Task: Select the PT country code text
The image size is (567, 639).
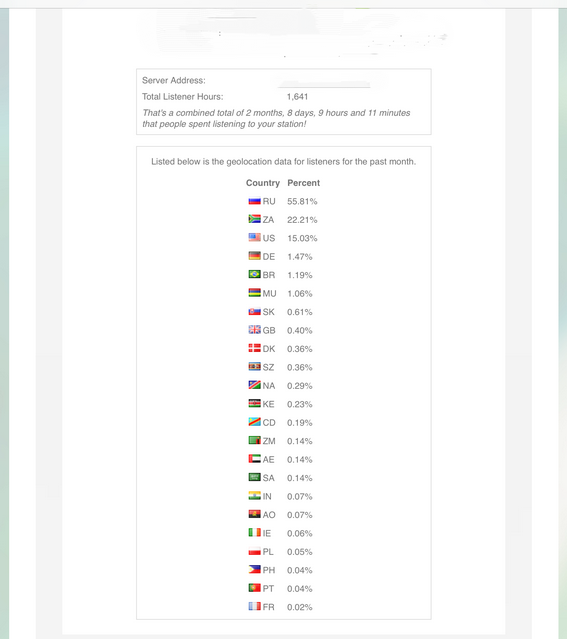Action: point(268,588)
